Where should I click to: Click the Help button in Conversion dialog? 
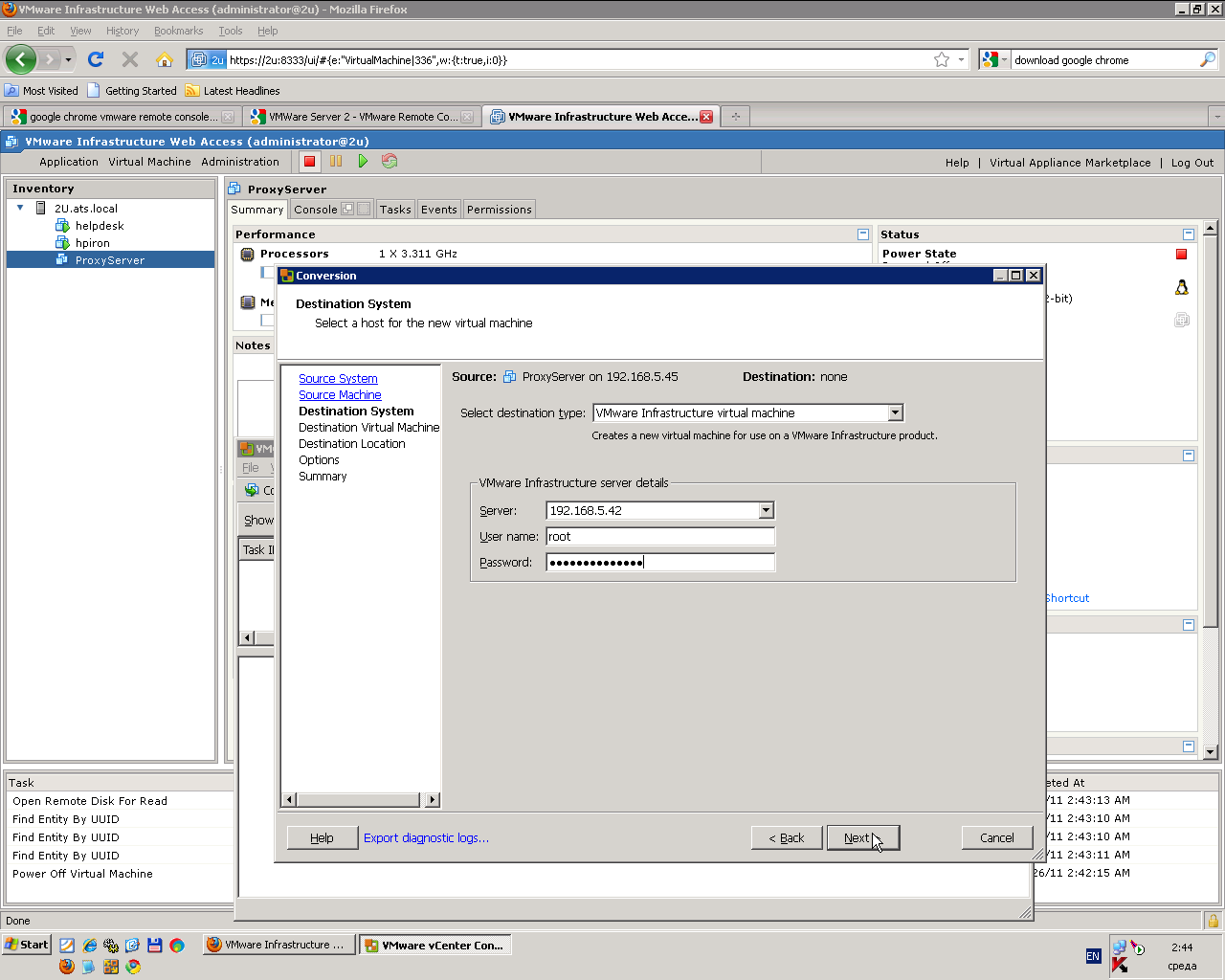(323, 838)
